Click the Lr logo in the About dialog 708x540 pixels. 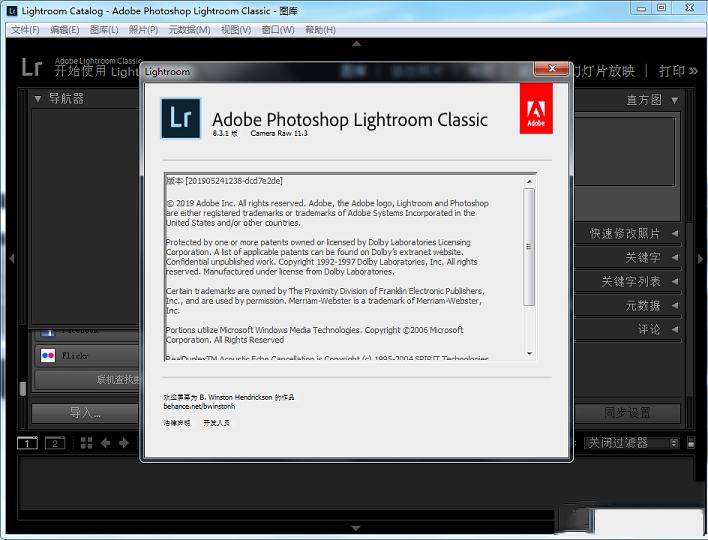181,118
